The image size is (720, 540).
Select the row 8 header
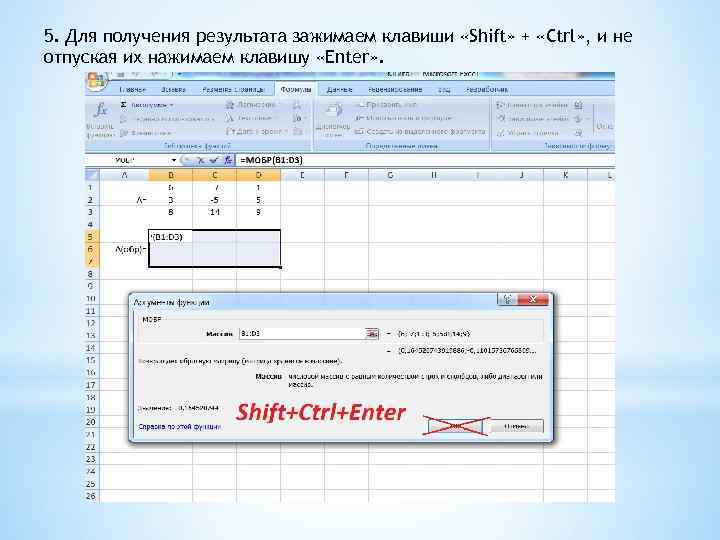(91, 274)
